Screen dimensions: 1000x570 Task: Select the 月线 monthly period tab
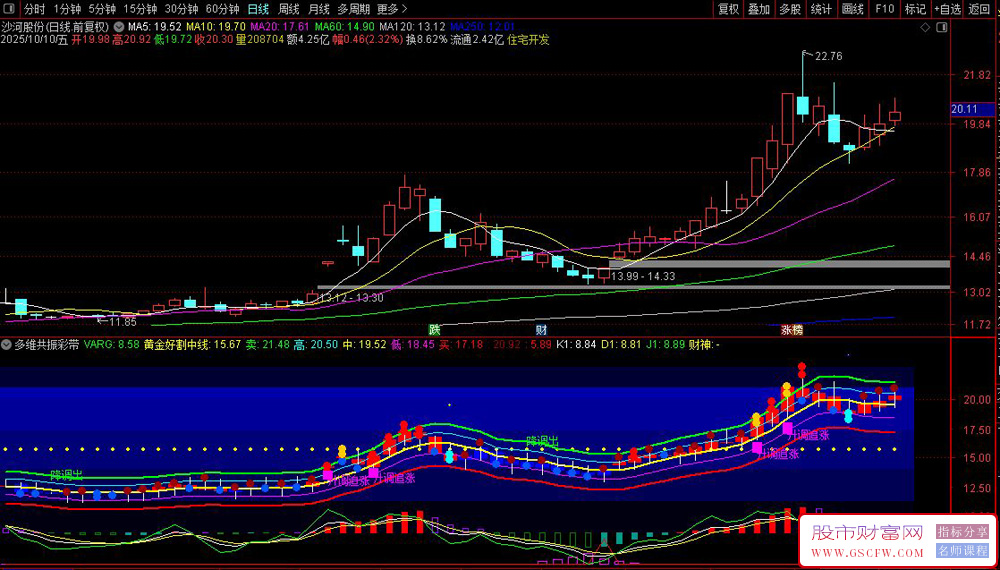point(319,9)
